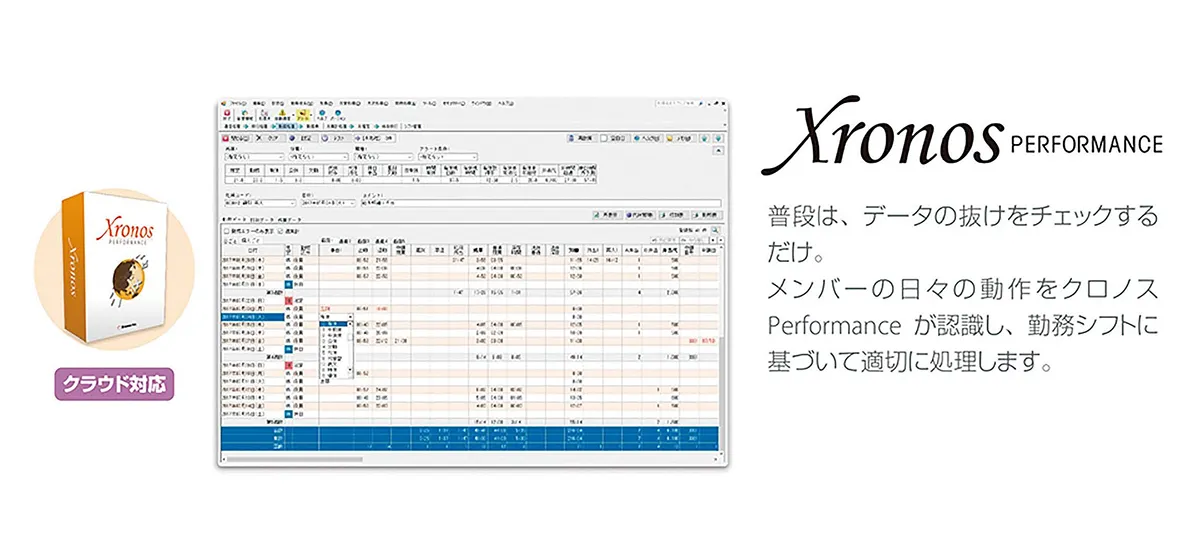Collapse the filter panel with the up-caret button
The image size is (1200, 553).
pos(718,150)
